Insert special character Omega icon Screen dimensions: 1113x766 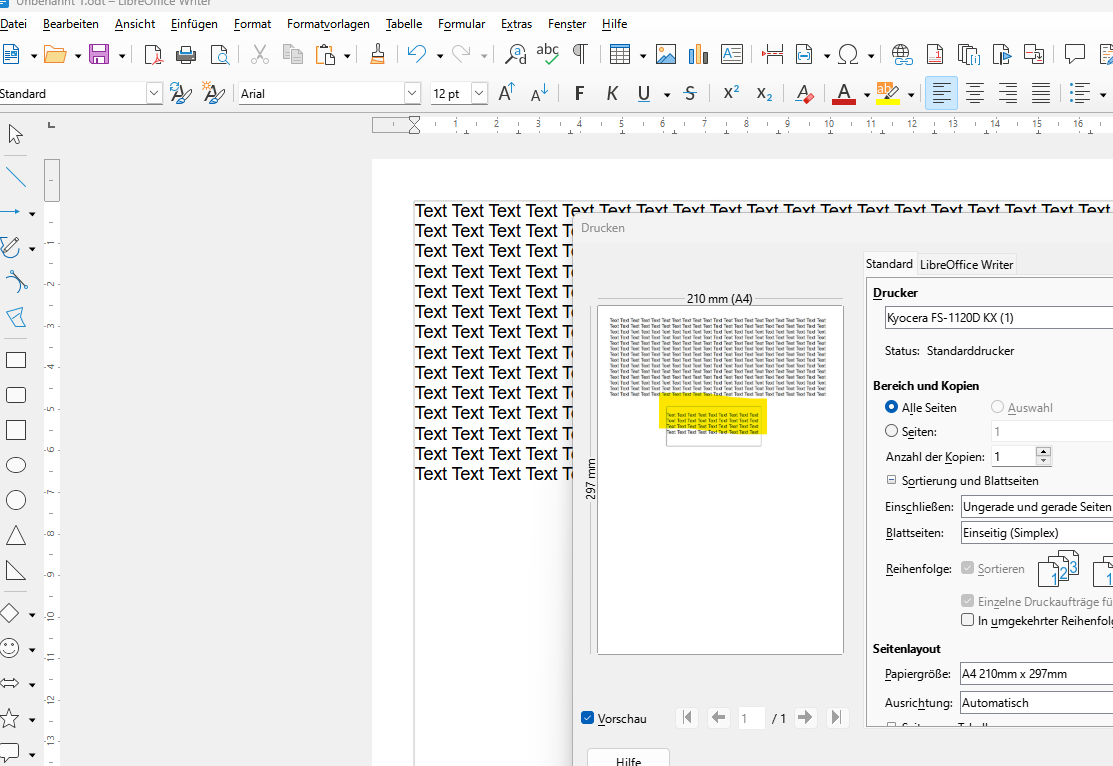848,55
